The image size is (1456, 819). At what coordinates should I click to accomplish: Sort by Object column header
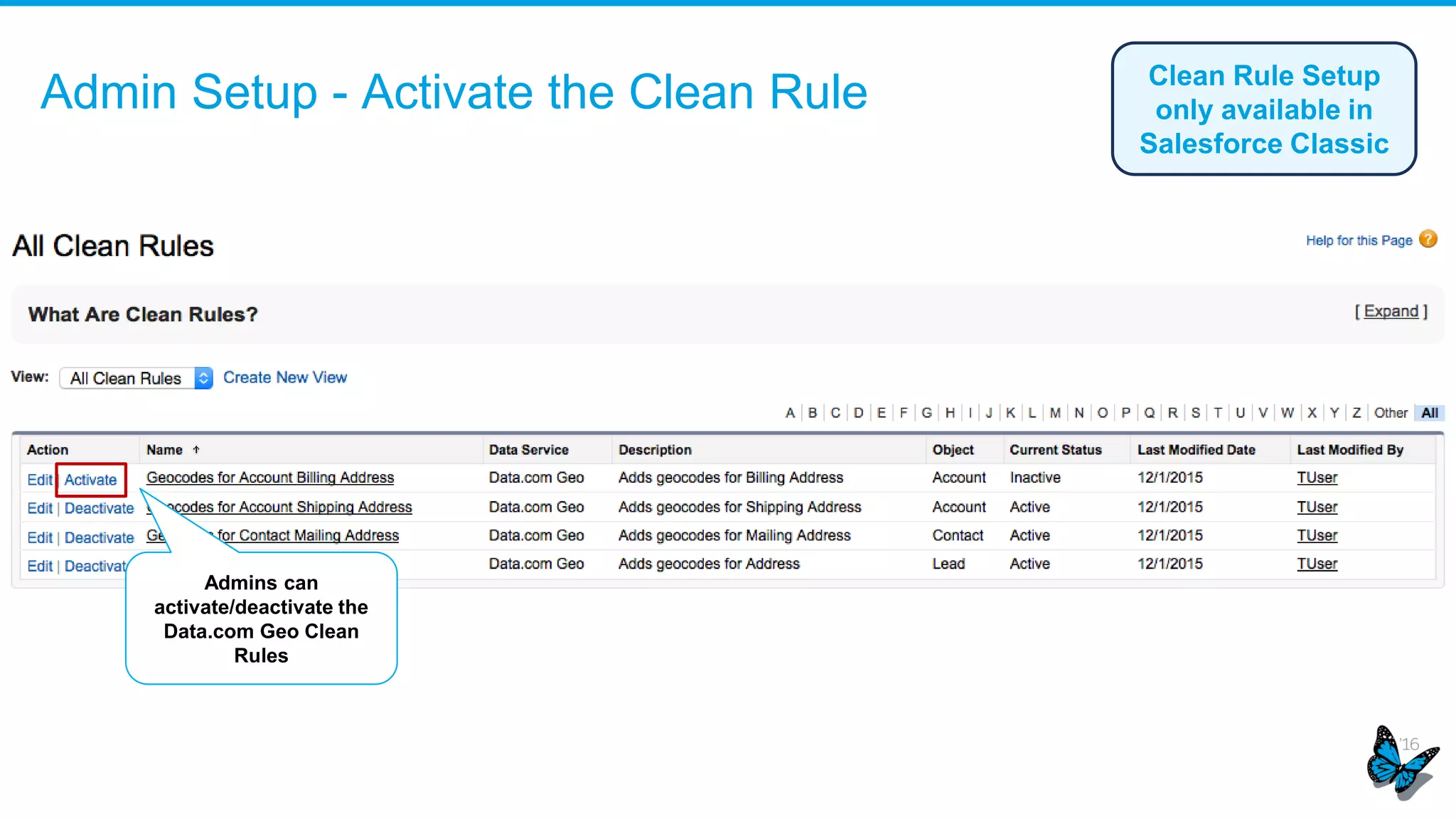click(953, 450)
